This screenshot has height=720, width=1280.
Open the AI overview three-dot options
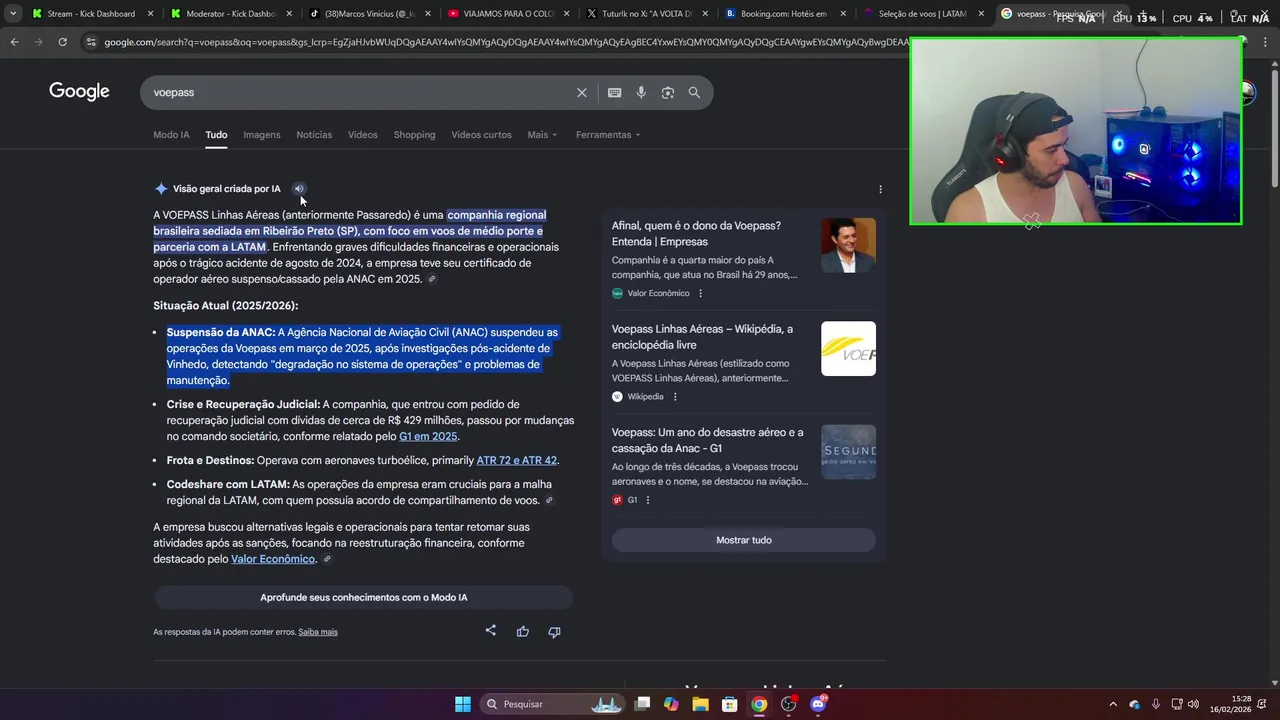880,189
